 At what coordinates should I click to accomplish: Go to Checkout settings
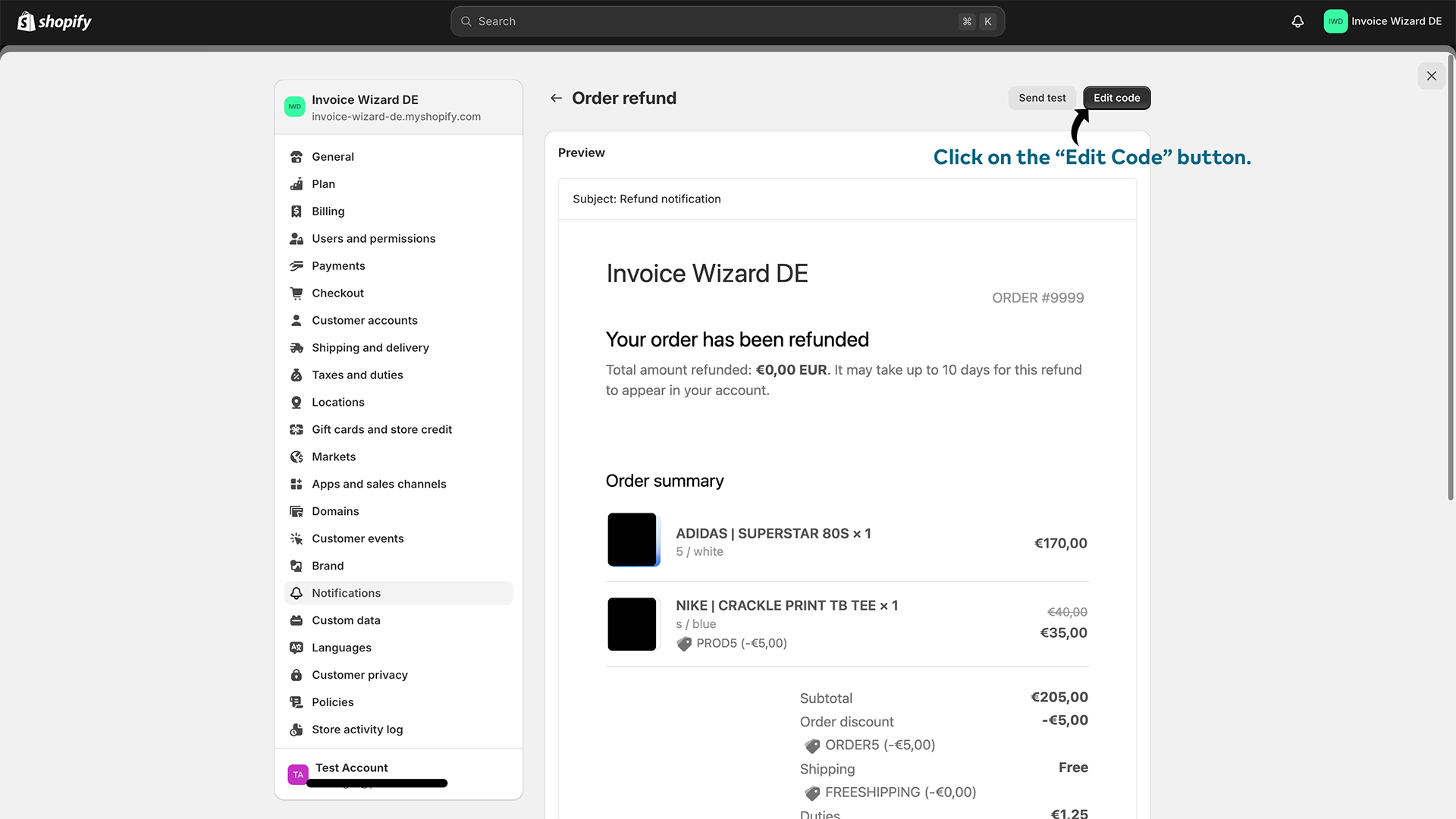coord(398,293)
